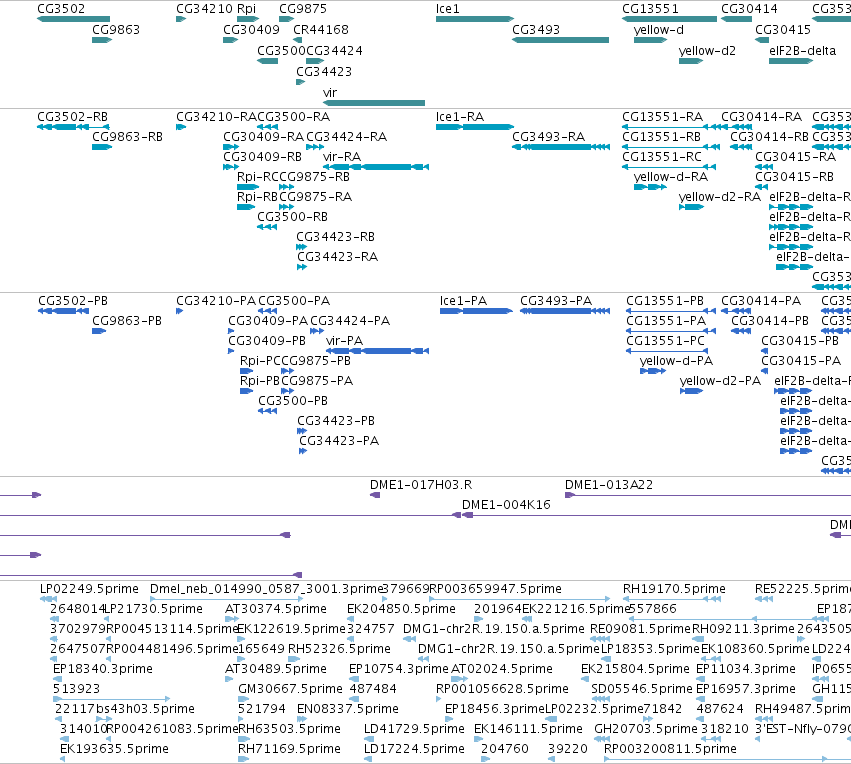Click the yellow-d2 gene label
851x764 pixels.
pyautogui.click(x=707, y=50)
